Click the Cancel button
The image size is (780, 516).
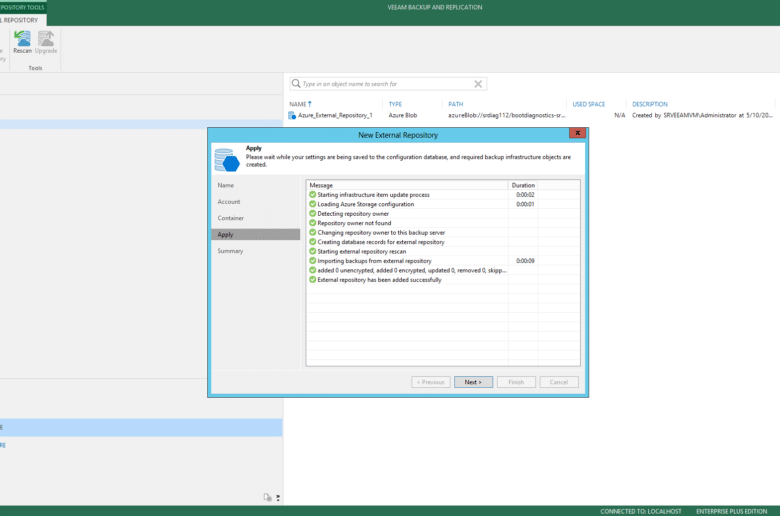point(559,382)
